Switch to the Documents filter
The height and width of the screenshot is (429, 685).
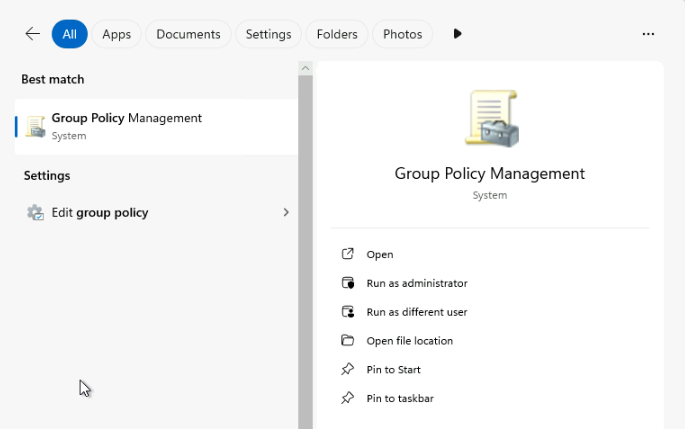point(188,34)
